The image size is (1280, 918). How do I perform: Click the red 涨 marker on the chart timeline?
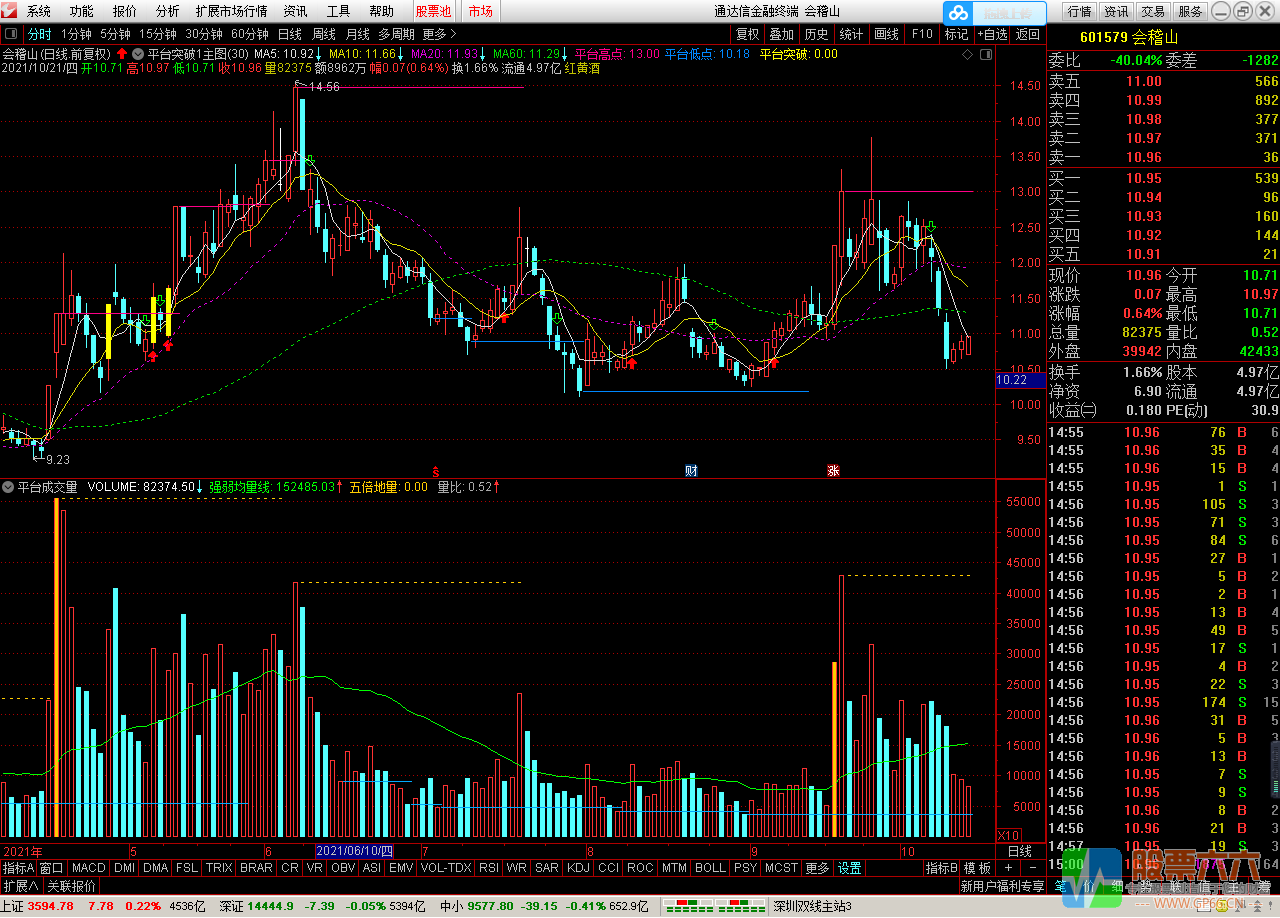point(832,470)
